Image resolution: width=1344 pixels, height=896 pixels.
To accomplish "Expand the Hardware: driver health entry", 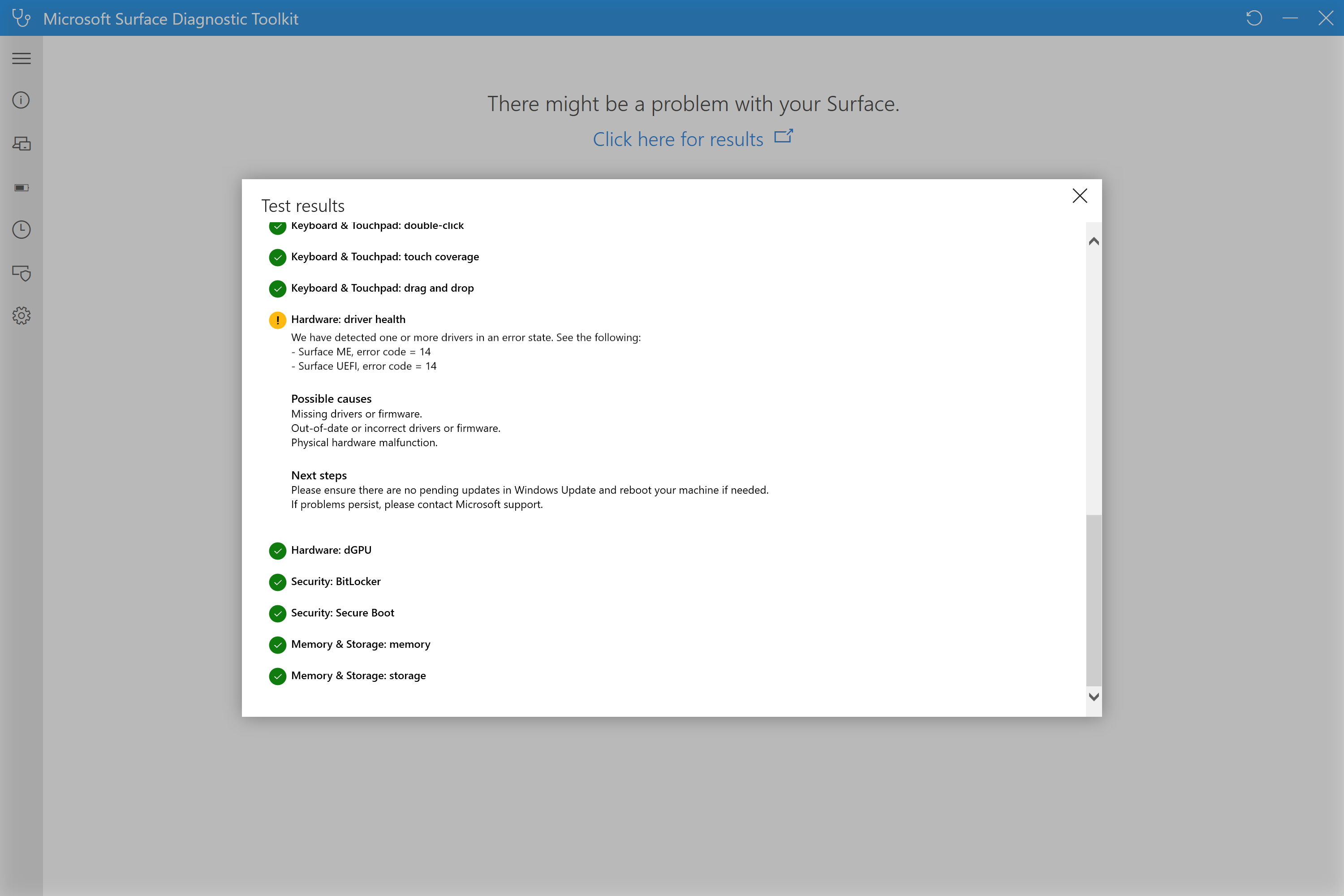I will pyautogui.click(x=348, y=319).
